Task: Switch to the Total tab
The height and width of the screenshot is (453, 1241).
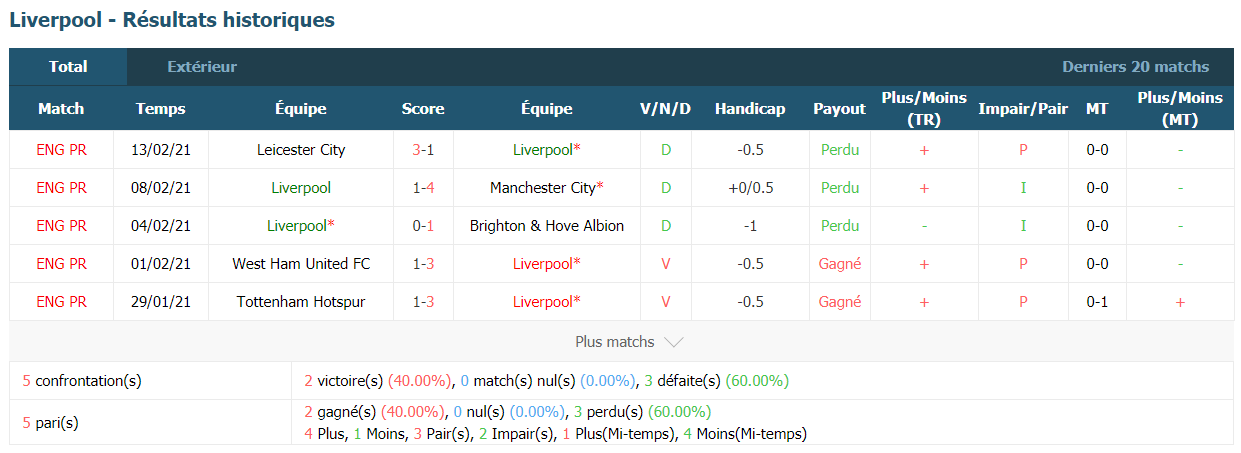Action: 68,67
